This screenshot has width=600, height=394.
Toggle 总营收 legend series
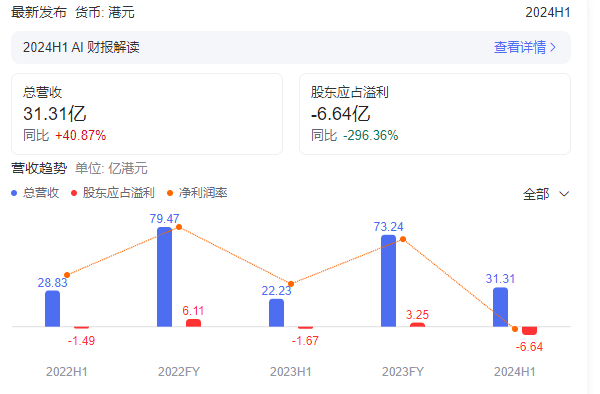35,193
